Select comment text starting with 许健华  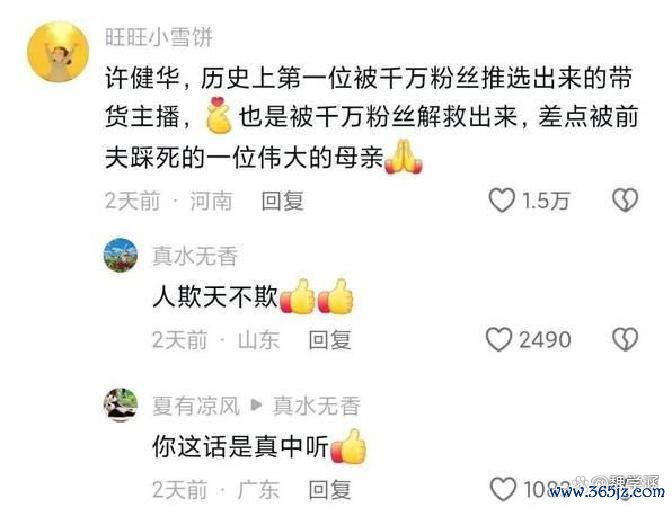click(371, 117)
